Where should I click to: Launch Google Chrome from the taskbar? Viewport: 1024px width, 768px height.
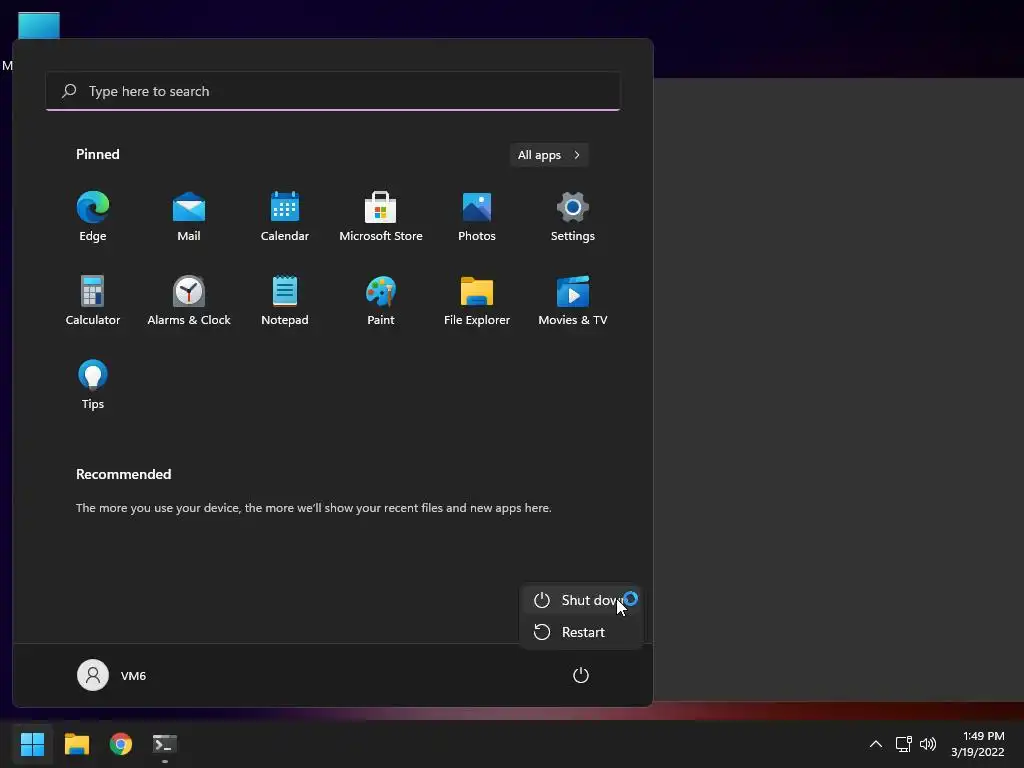(121, 744)
